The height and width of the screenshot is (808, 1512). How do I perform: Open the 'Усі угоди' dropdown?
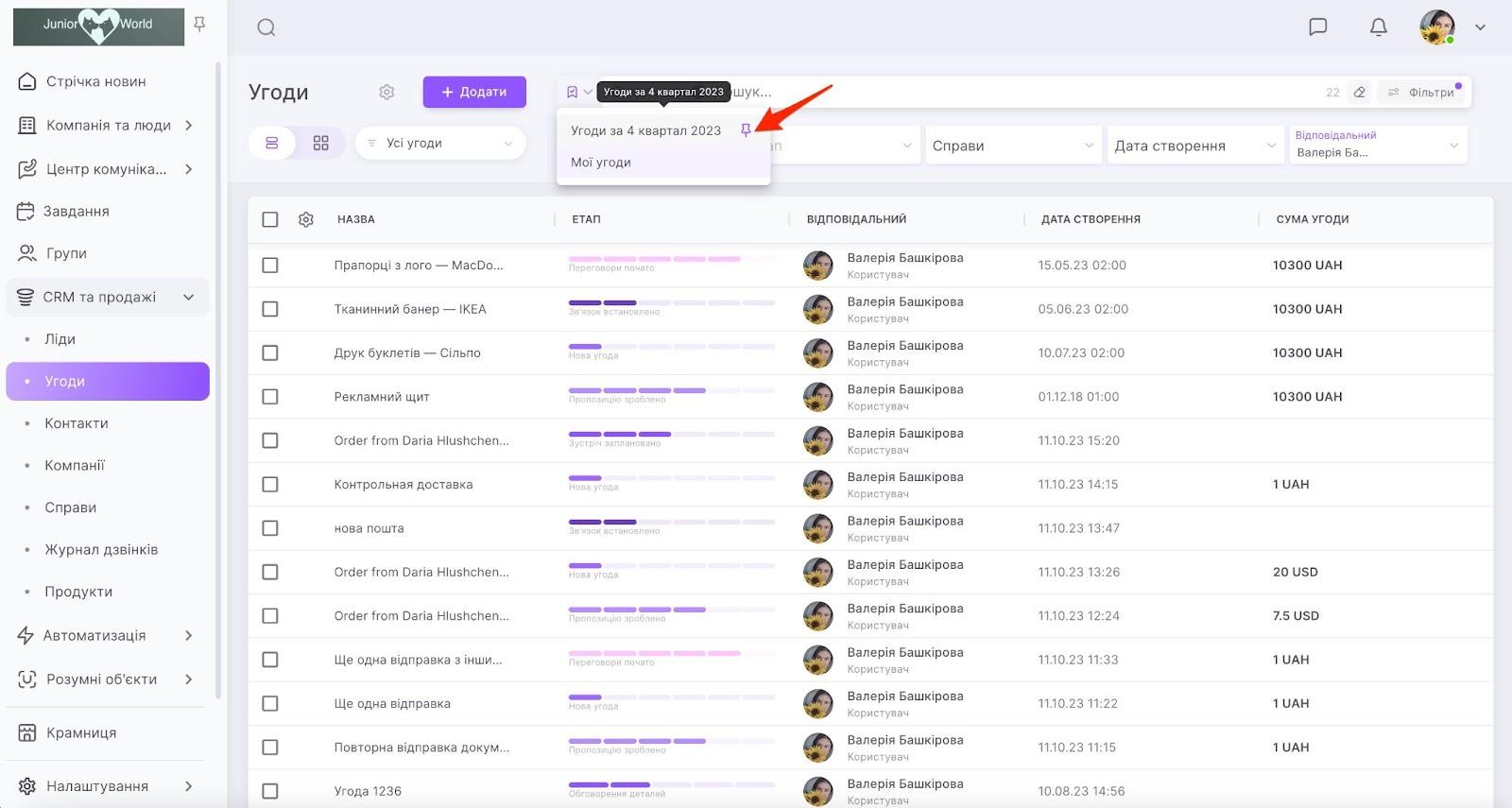click(440, 143)
